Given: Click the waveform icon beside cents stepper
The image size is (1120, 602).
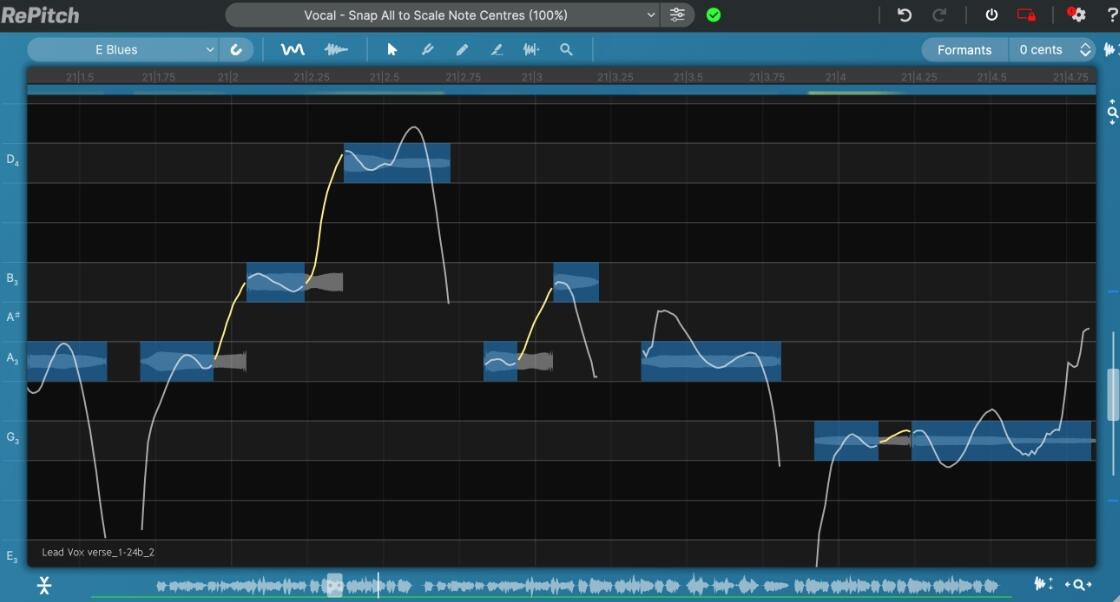Looking at the screenshot, I should (x=1110, y=49).
